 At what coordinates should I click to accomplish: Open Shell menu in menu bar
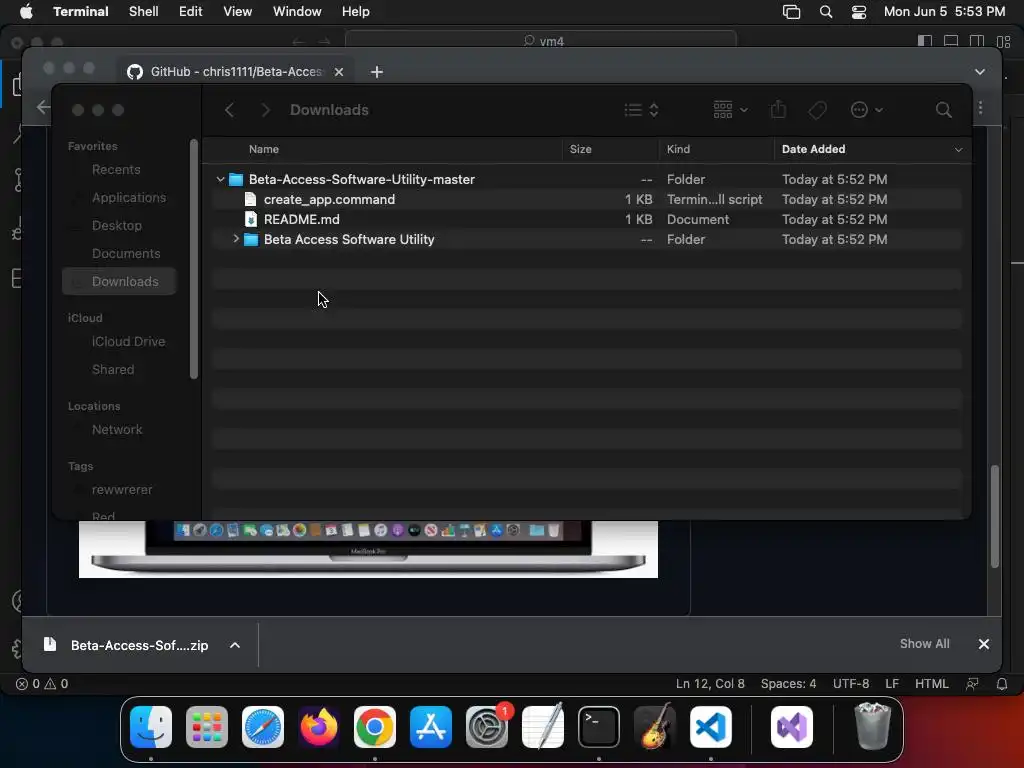coord(143,12)
